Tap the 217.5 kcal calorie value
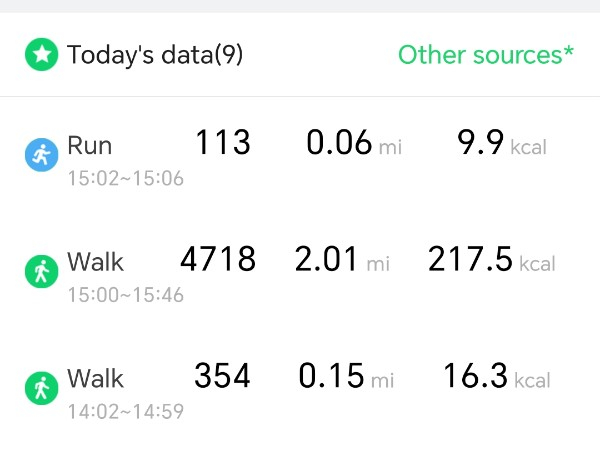 click(491, 261)
